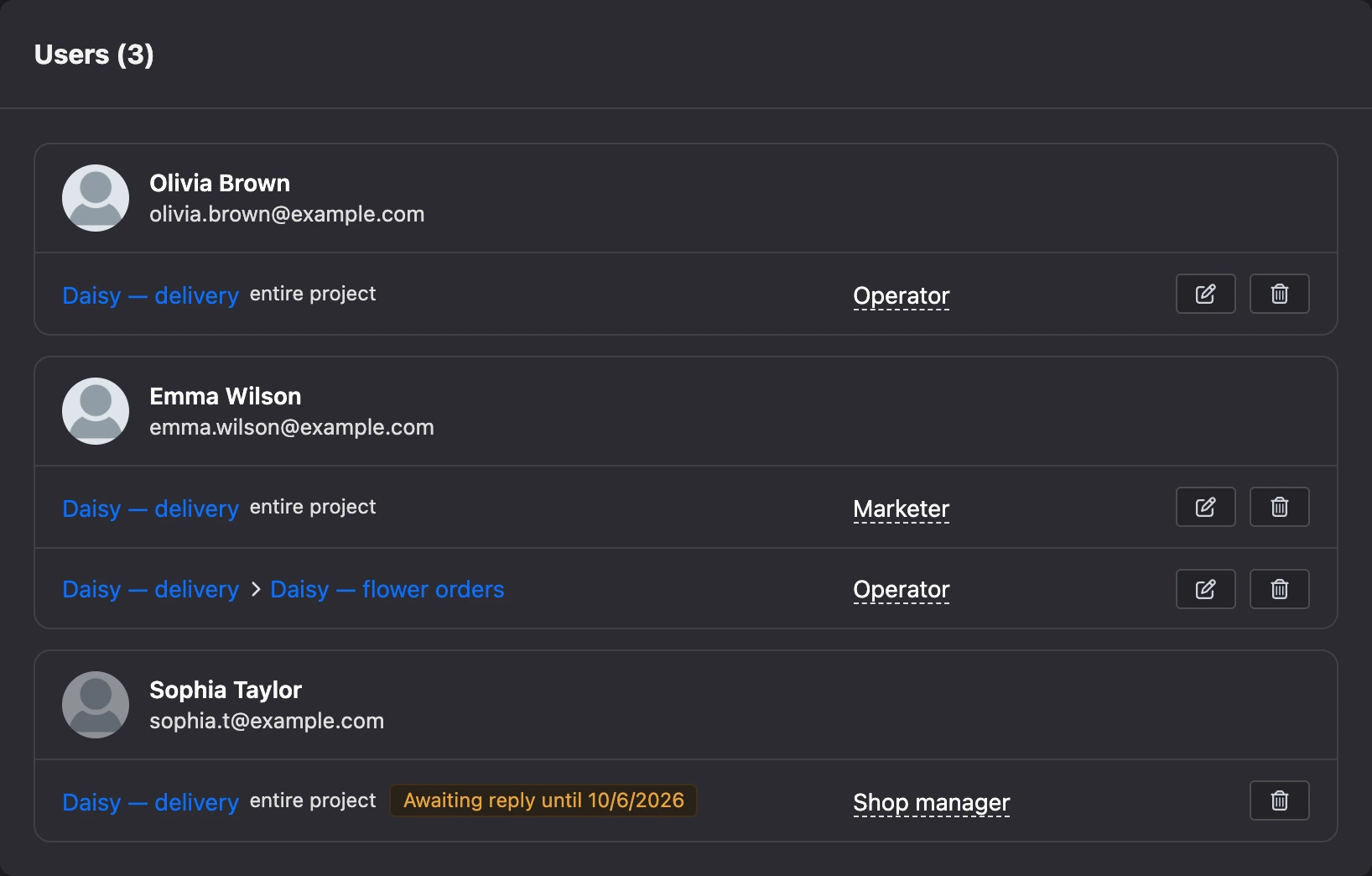
Task: Click the Users (3) heading
Action: click(94, 55)
